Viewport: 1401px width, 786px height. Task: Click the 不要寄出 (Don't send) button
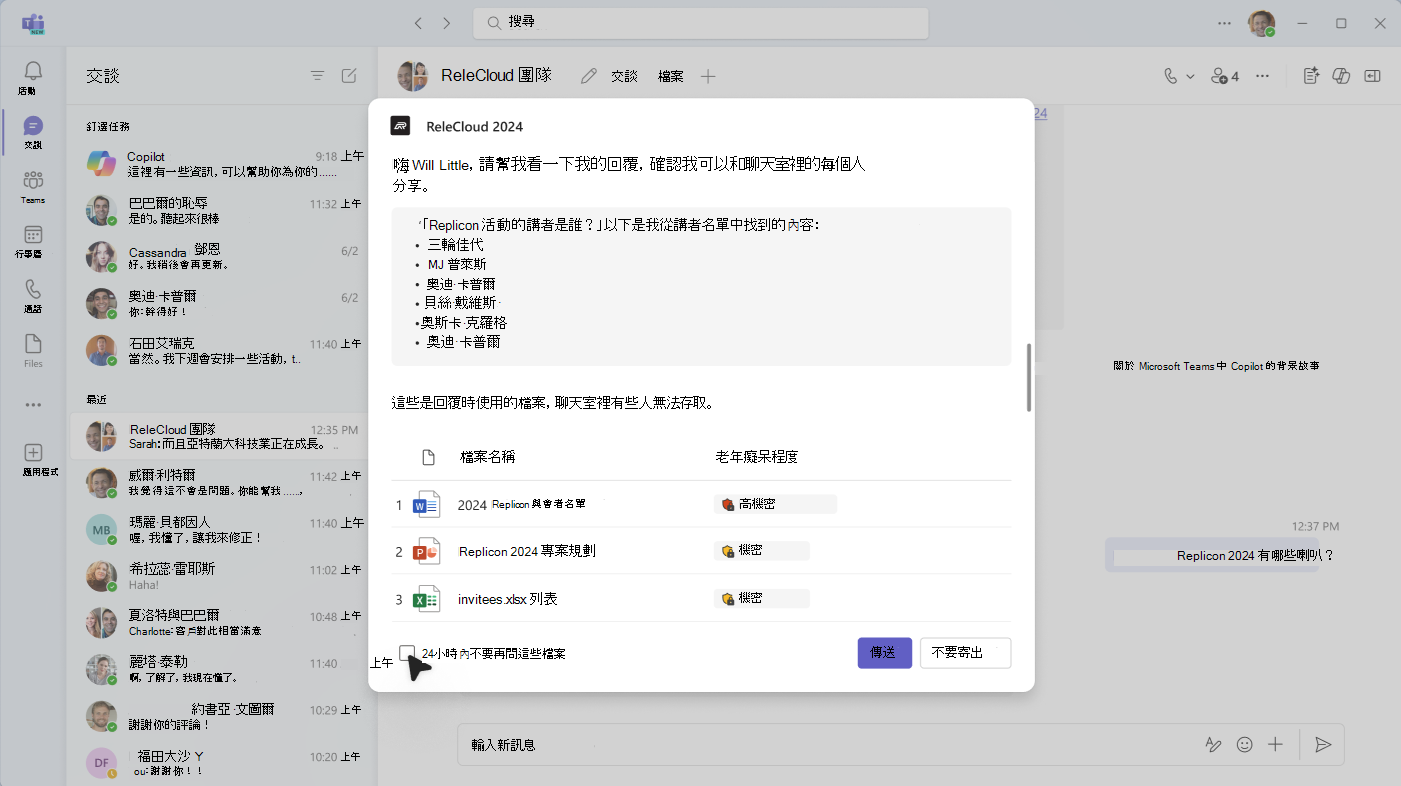coord(965,653)
